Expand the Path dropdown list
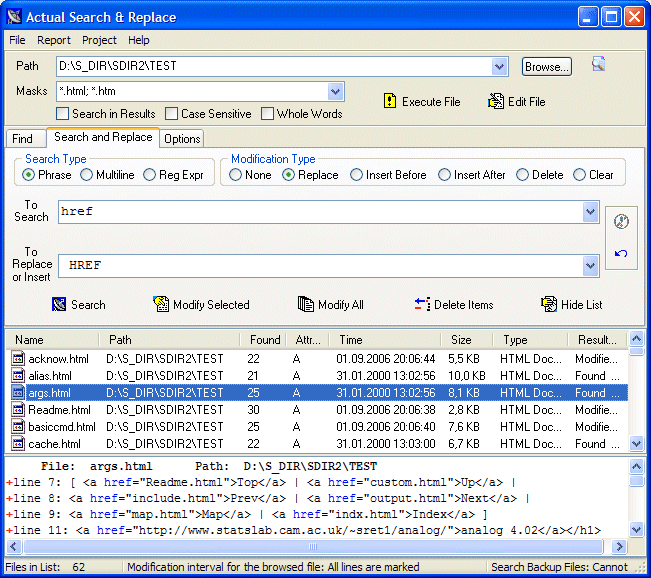The width and height of the screenshot is (651, 578). [x=500, y=67]
